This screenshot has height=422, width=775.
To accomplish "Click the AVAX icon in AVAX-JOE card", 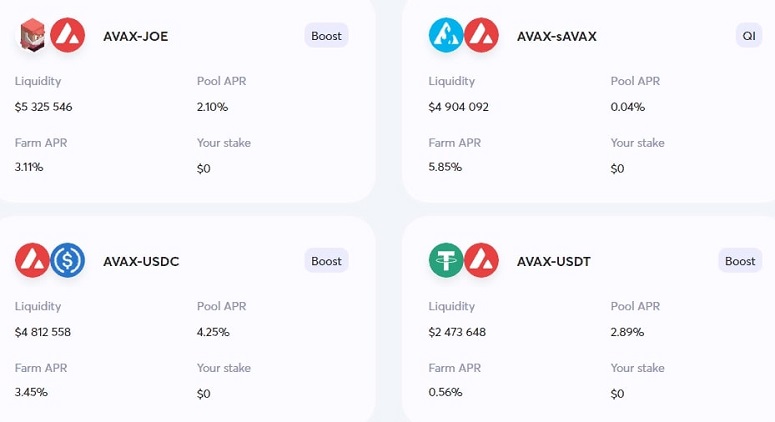I will point(68,35).
